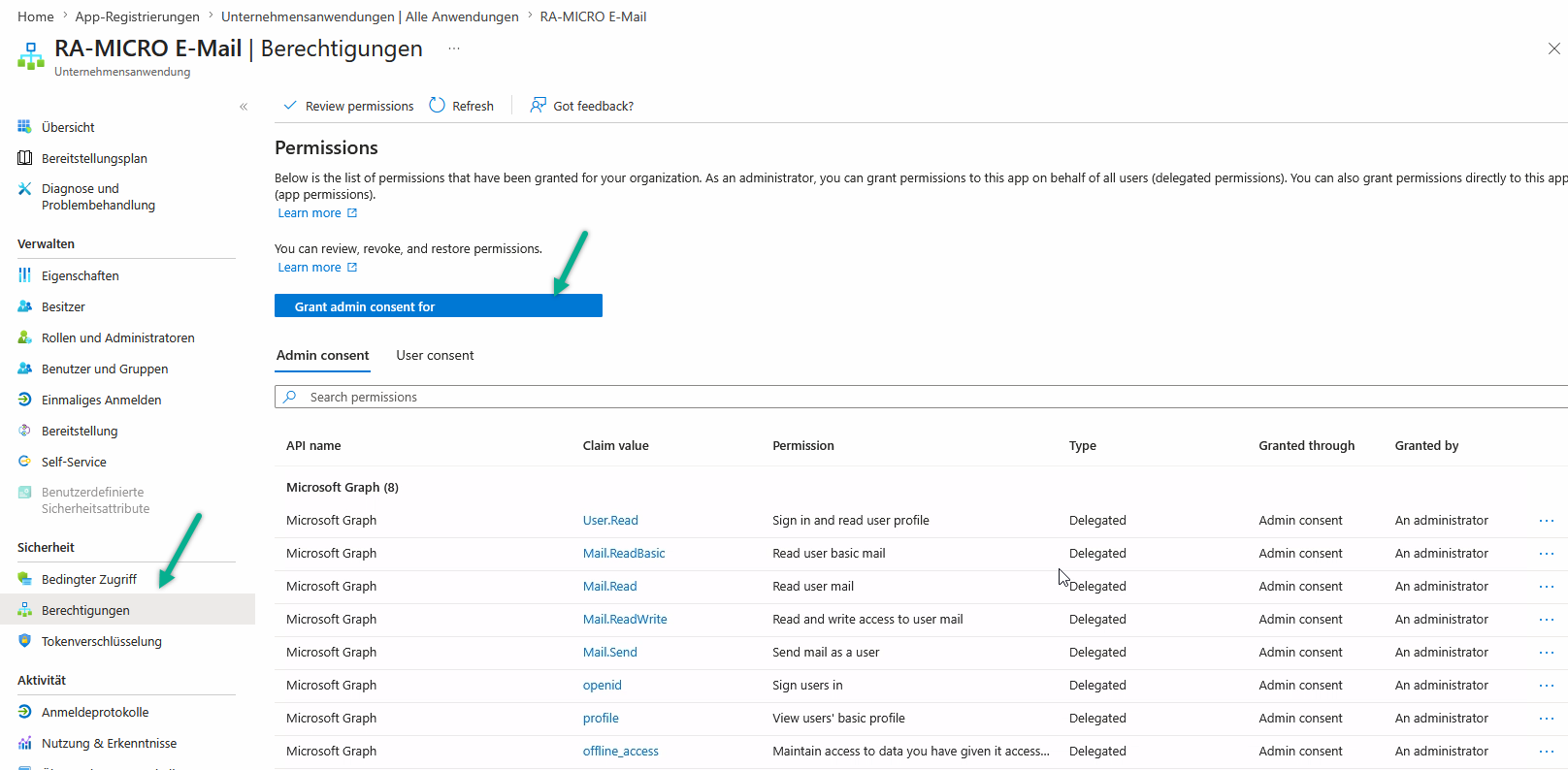
Task: Open more options for openid row
Action: [x=1547, y=686]
